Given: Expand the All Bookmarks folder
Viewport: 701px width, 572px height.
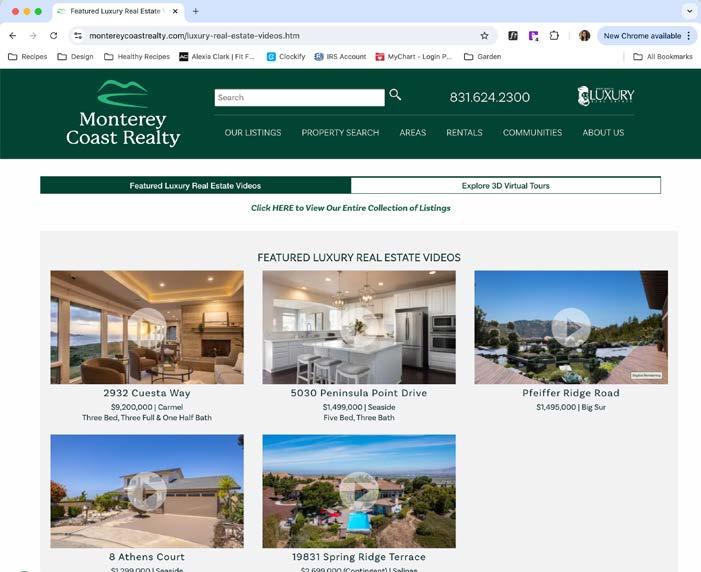Looking at the screenshot, I should coord(663,57).
